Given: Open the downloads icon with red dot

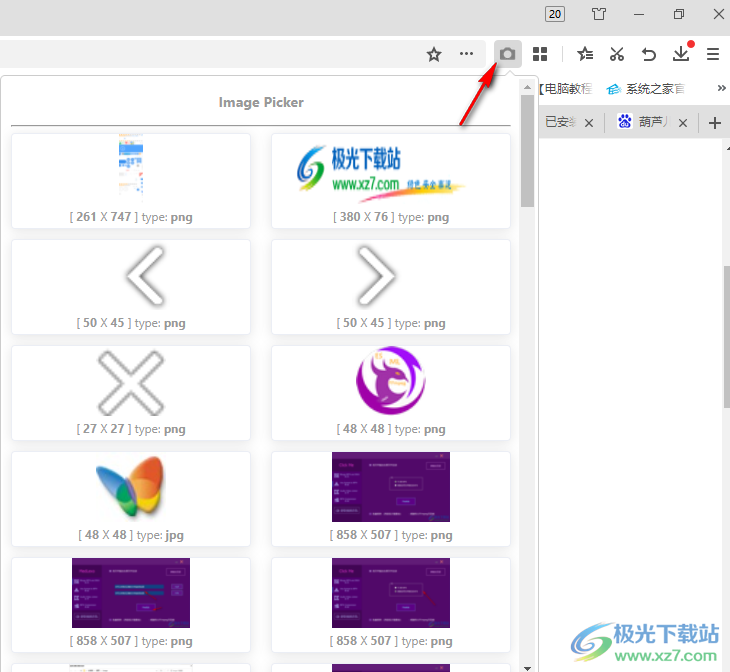Looking at the screenshot, I should coord(681,53).
